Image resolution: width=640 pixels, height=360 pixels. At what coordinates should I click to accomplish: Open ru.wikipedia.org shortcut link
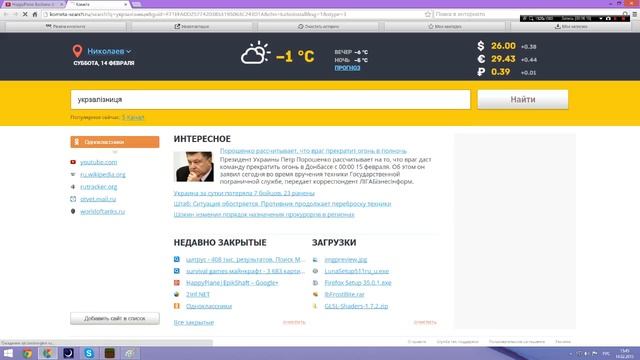point(102,174)
